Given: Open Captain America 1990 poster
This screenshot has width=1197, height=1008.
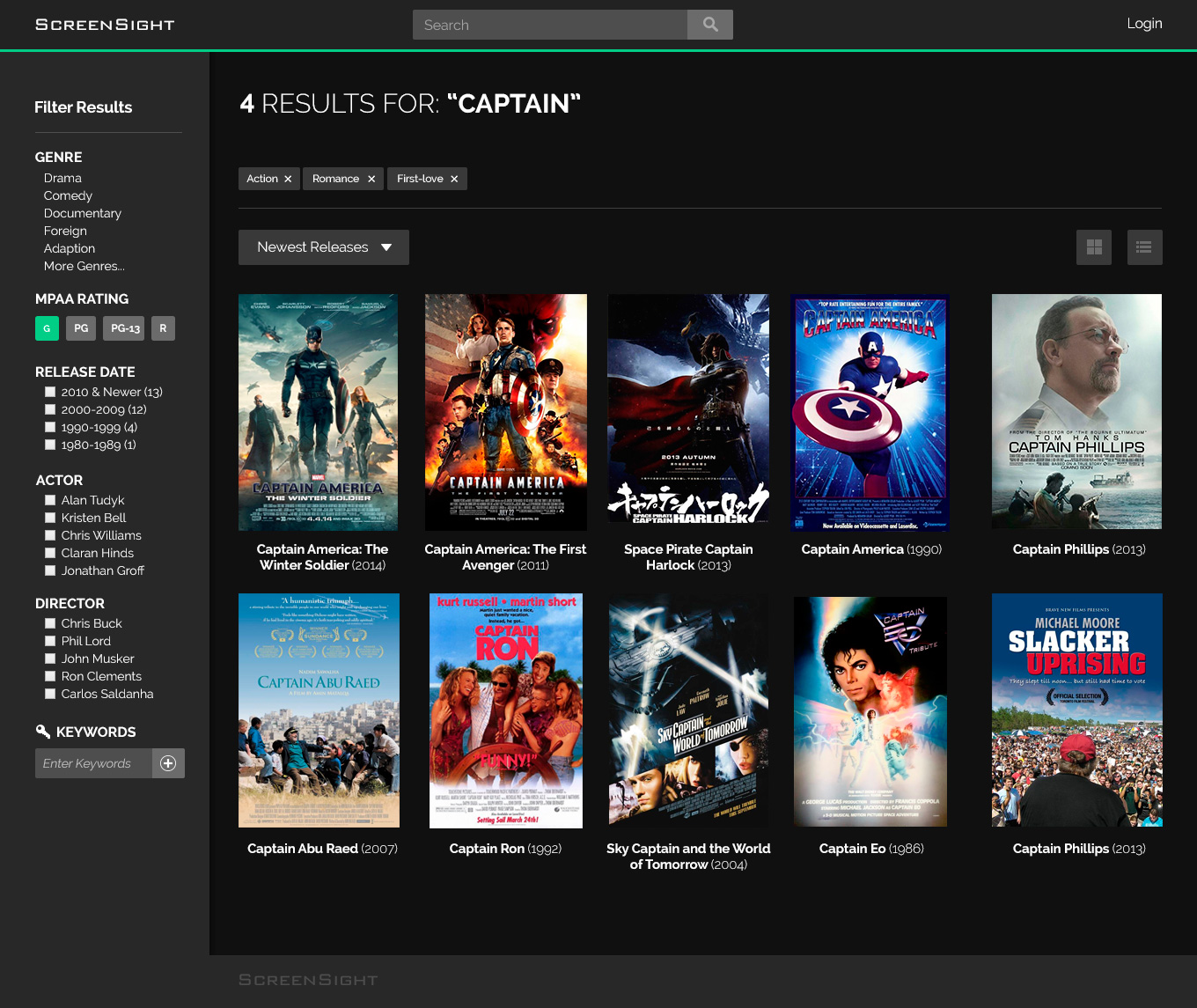Looking at the screenshot, I should coord(870,412).
